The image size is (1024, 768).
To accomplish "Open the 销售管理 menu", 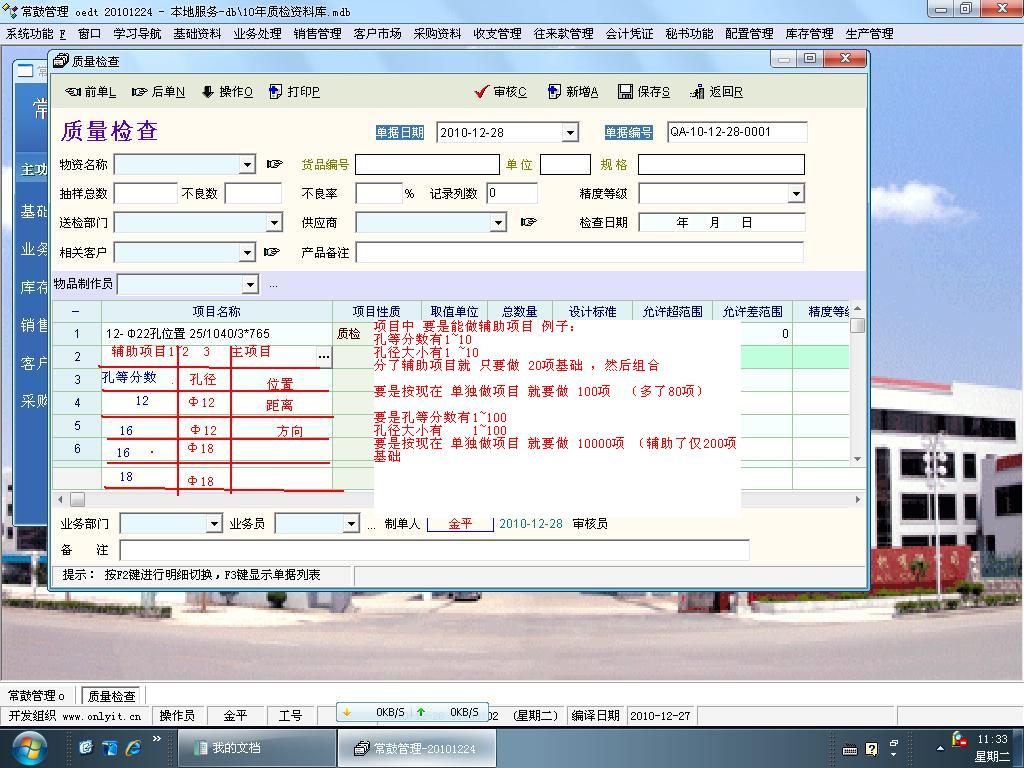I will click(x=317, y=33).
